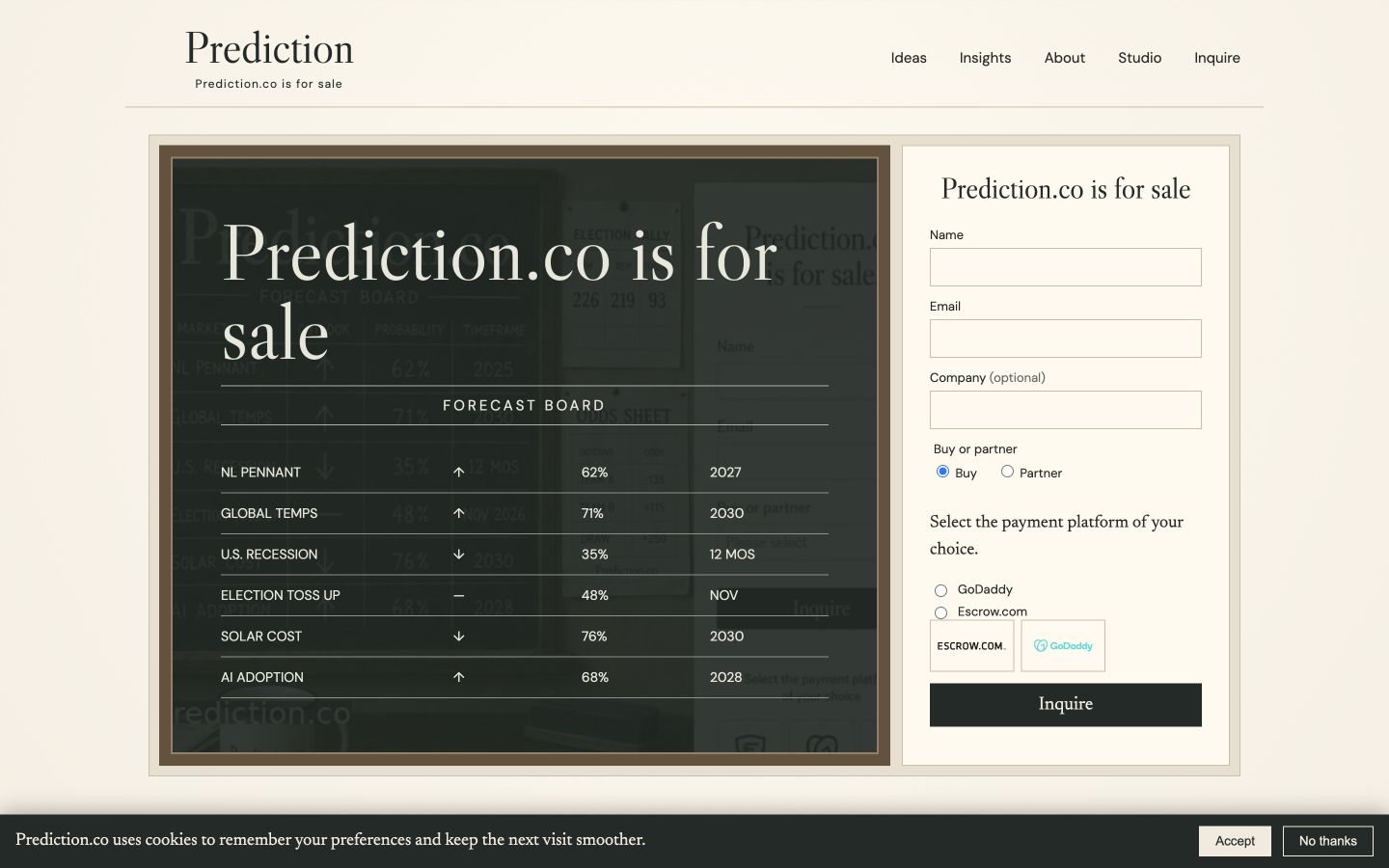This screenshot has height=868, width=1389.
Task: Click the down arrow for U.S. Recession
Action: click(x=459, y=555)
